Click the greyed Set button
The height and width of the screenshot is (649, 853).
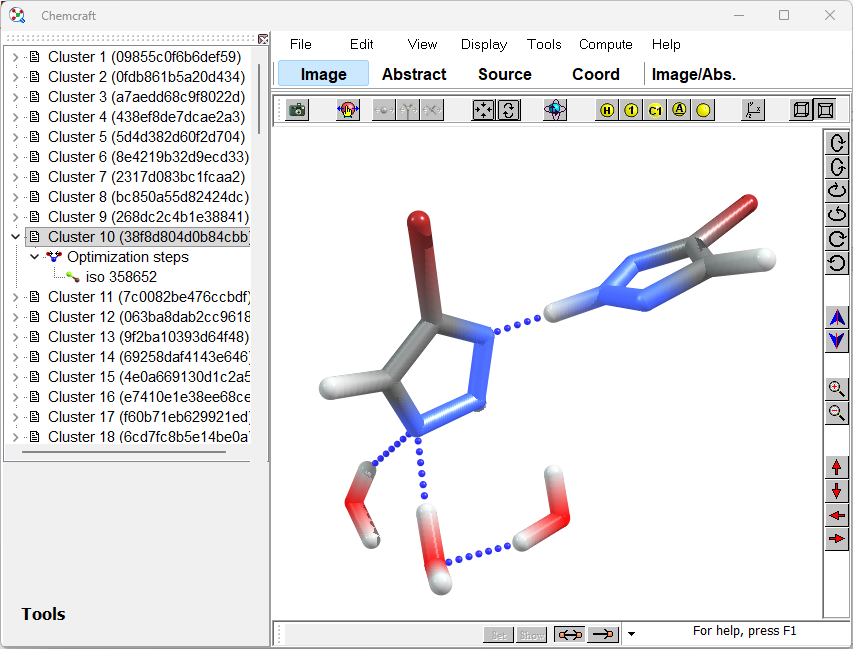[x=499, y=635]
